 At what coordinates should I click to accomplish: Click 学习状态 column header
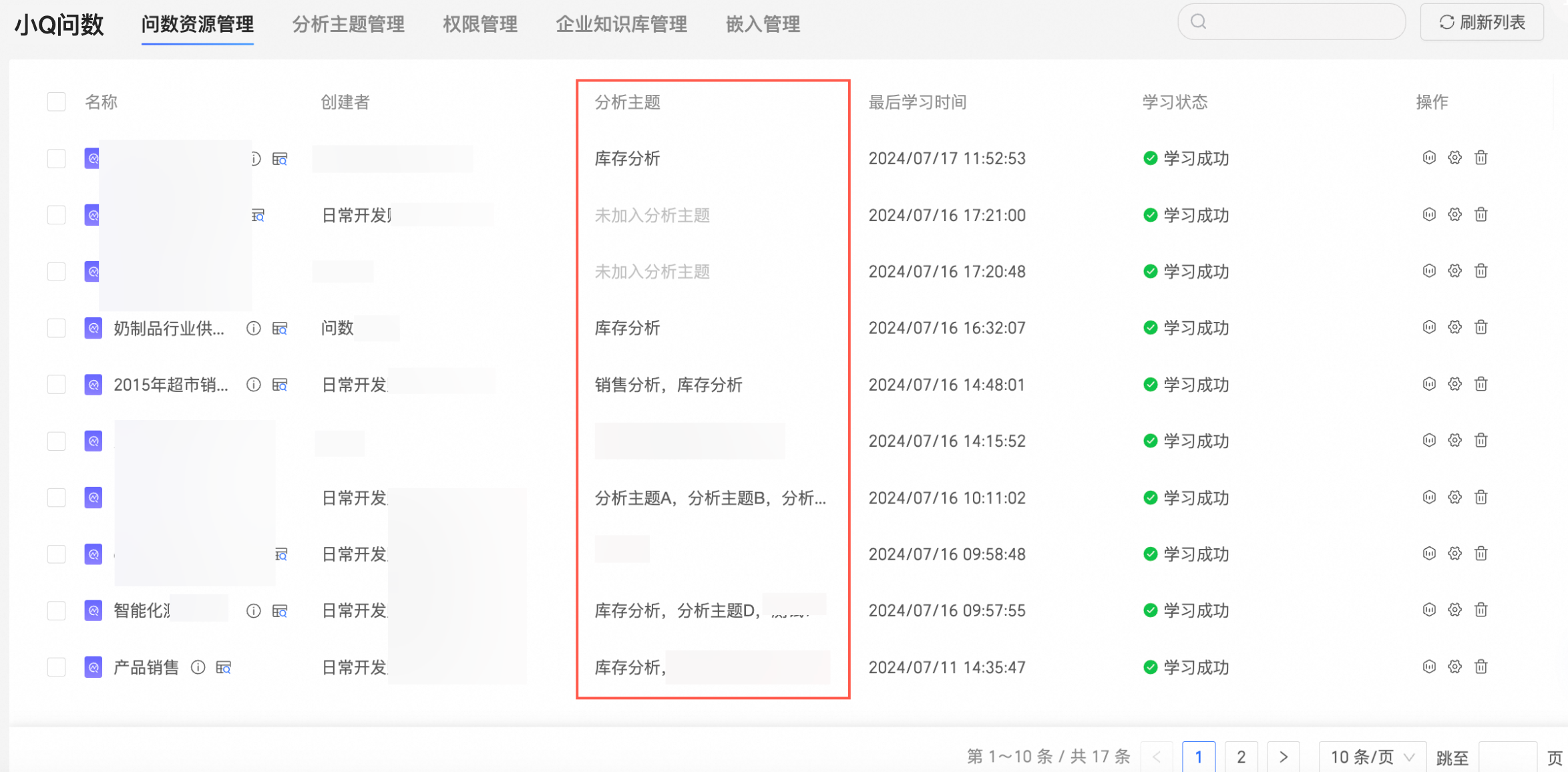pyautogui.click(x=1175, y=102)
